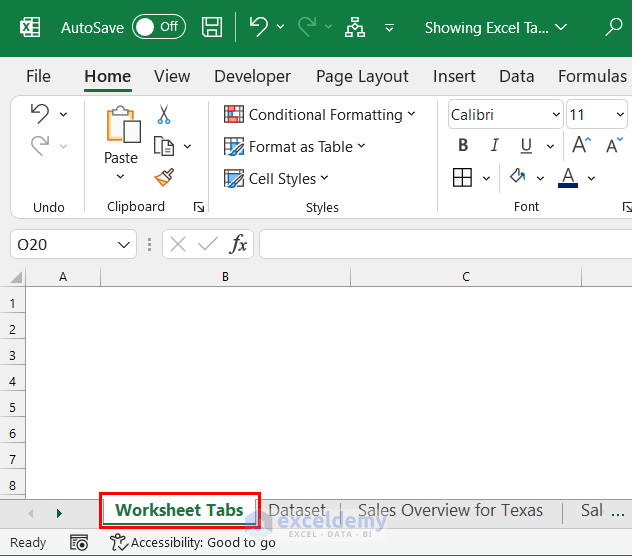Click Accessibility: Good to go status
This screenshot has width=632, height=556.
193,542
